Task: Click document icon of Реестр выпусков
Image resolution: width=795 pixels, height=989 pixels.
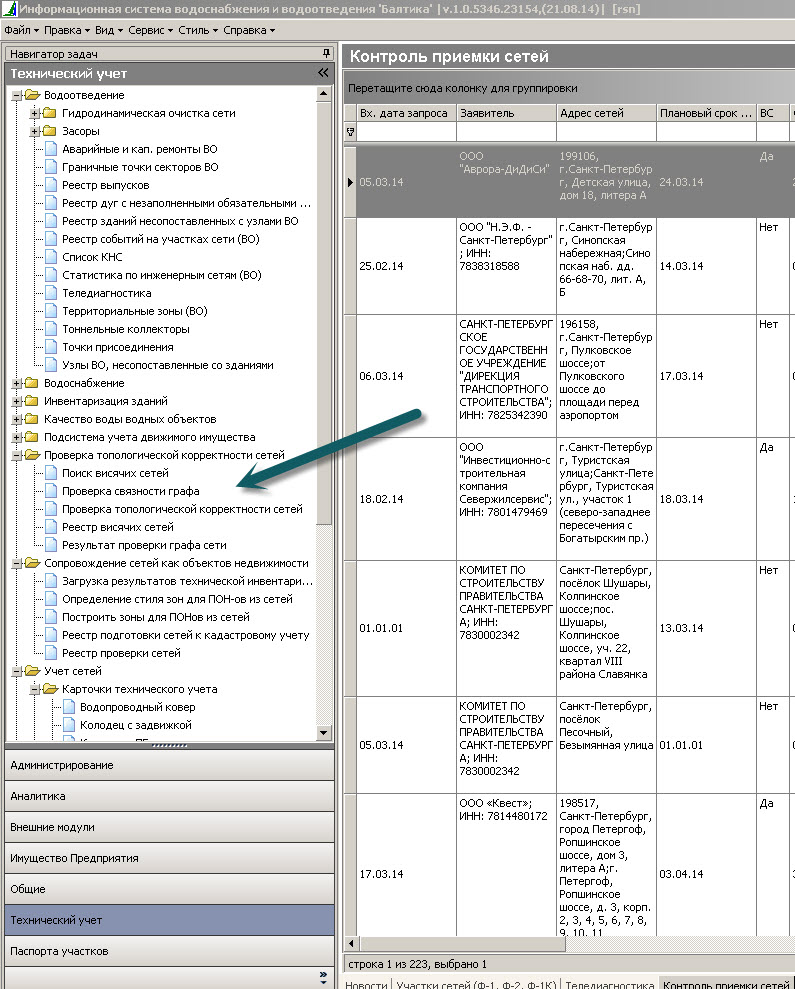Action: pyautogui.click(x=50, y=185)
